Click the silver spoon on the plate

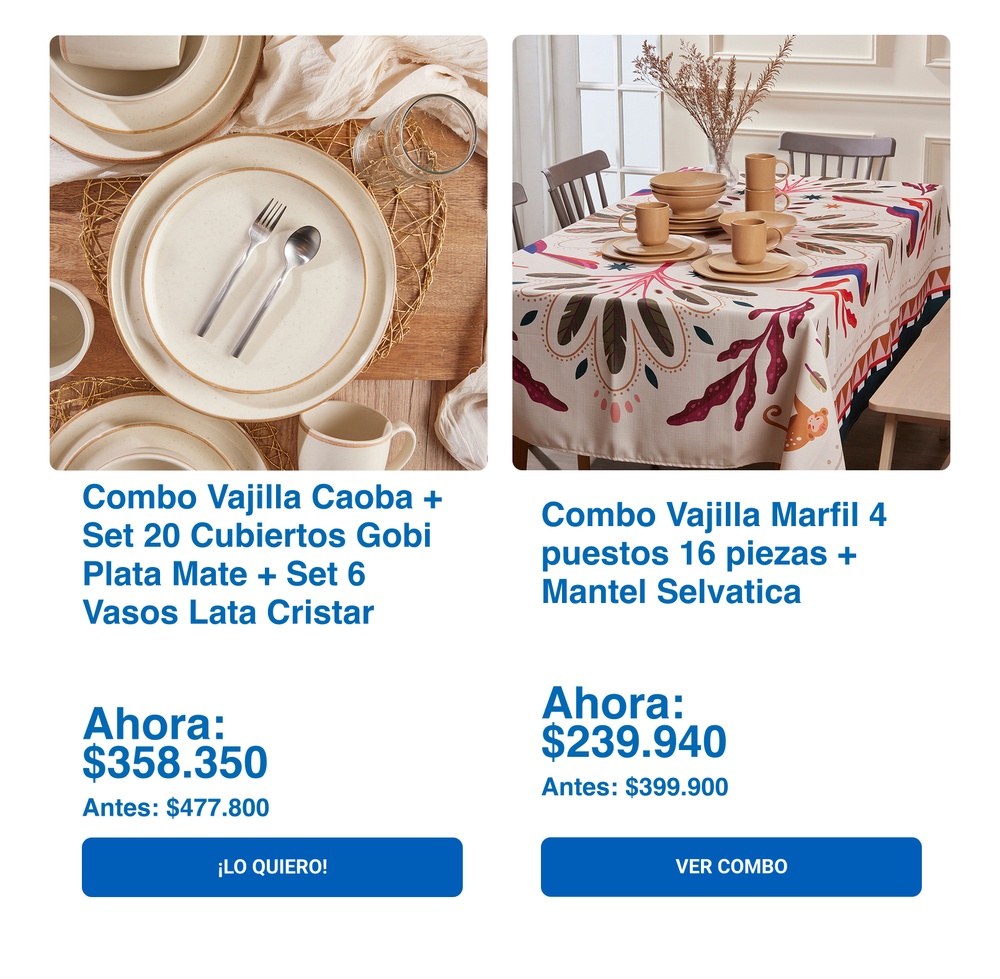click(280, 287)
